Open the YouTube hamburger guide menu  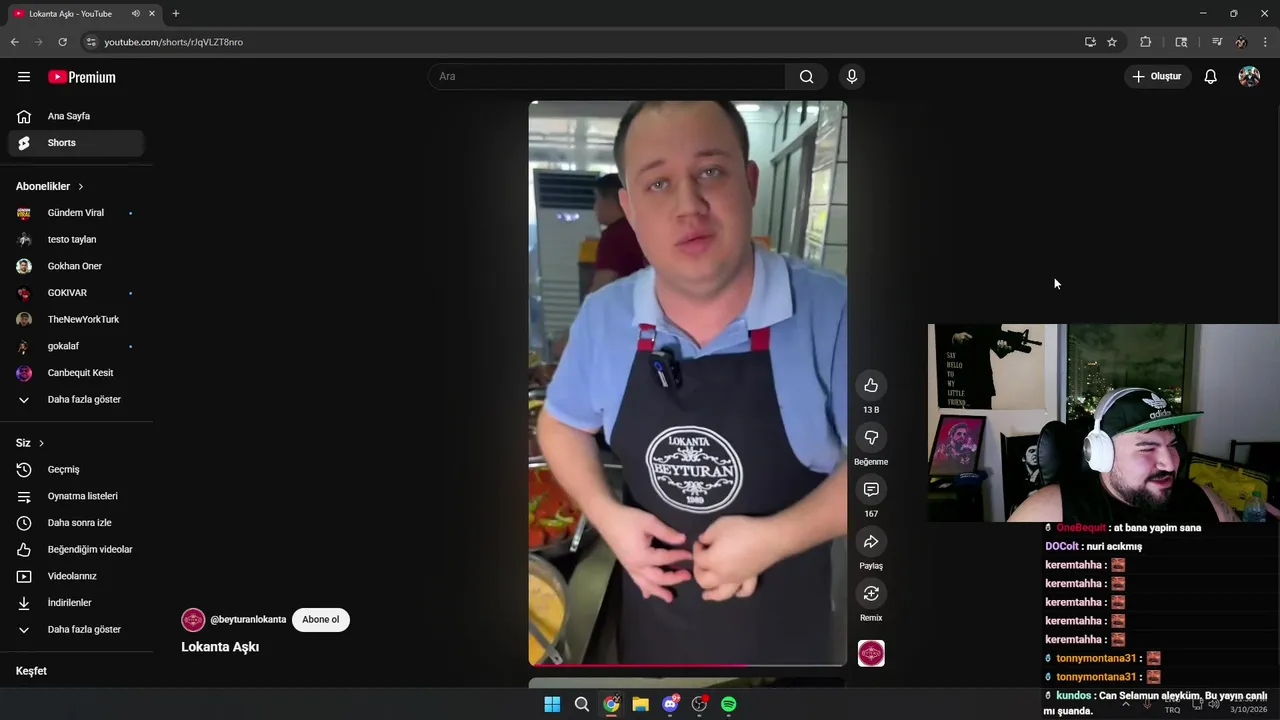(24, 77)
